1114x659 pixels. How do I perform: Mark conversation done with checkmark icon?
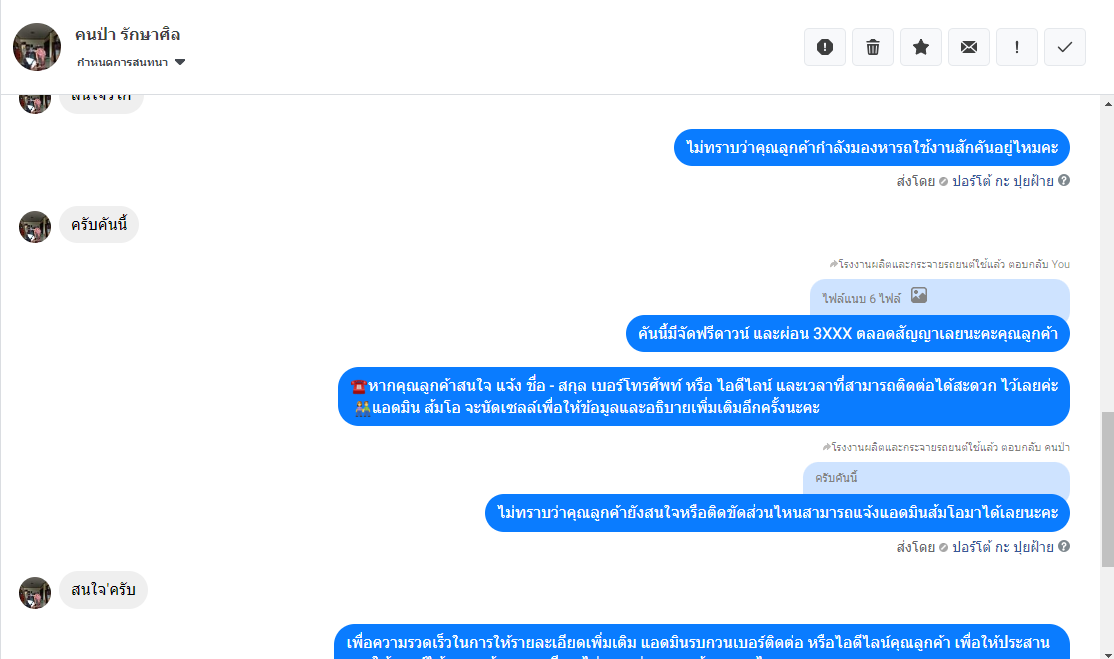pyautogui.click(x=1065, y=47)
